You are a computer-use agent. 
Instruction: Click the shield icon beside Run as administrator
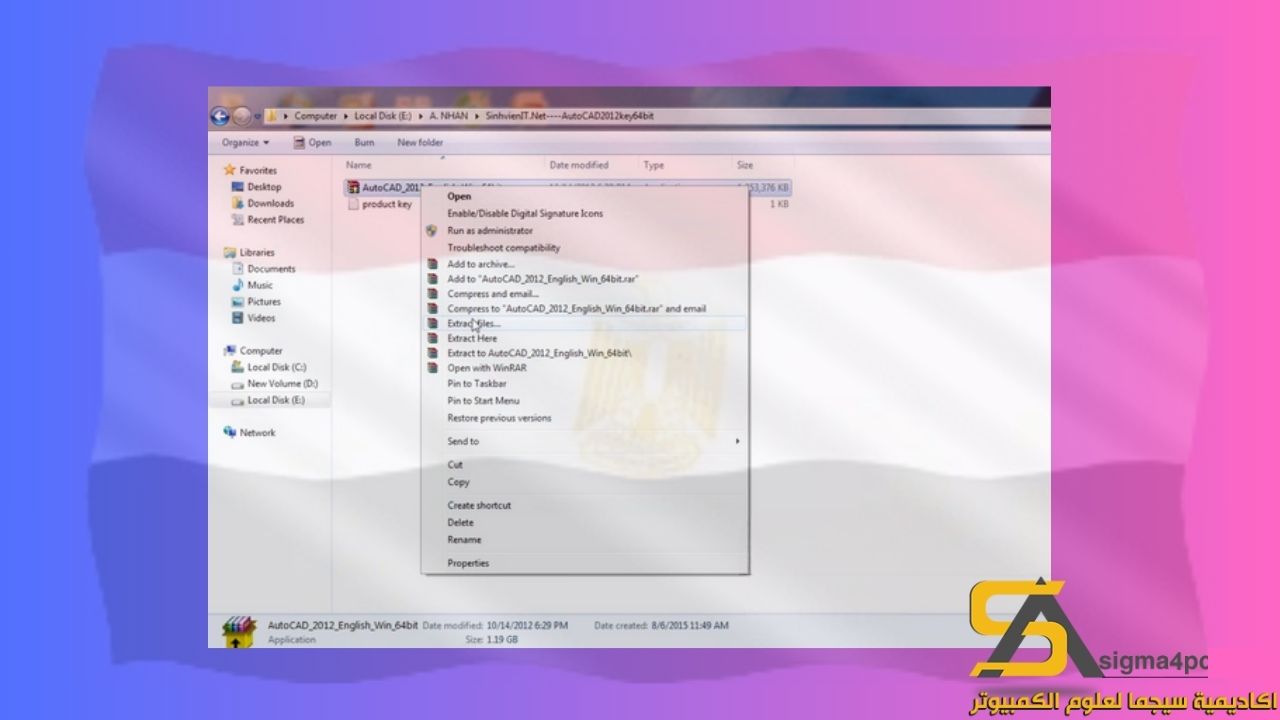432,230
